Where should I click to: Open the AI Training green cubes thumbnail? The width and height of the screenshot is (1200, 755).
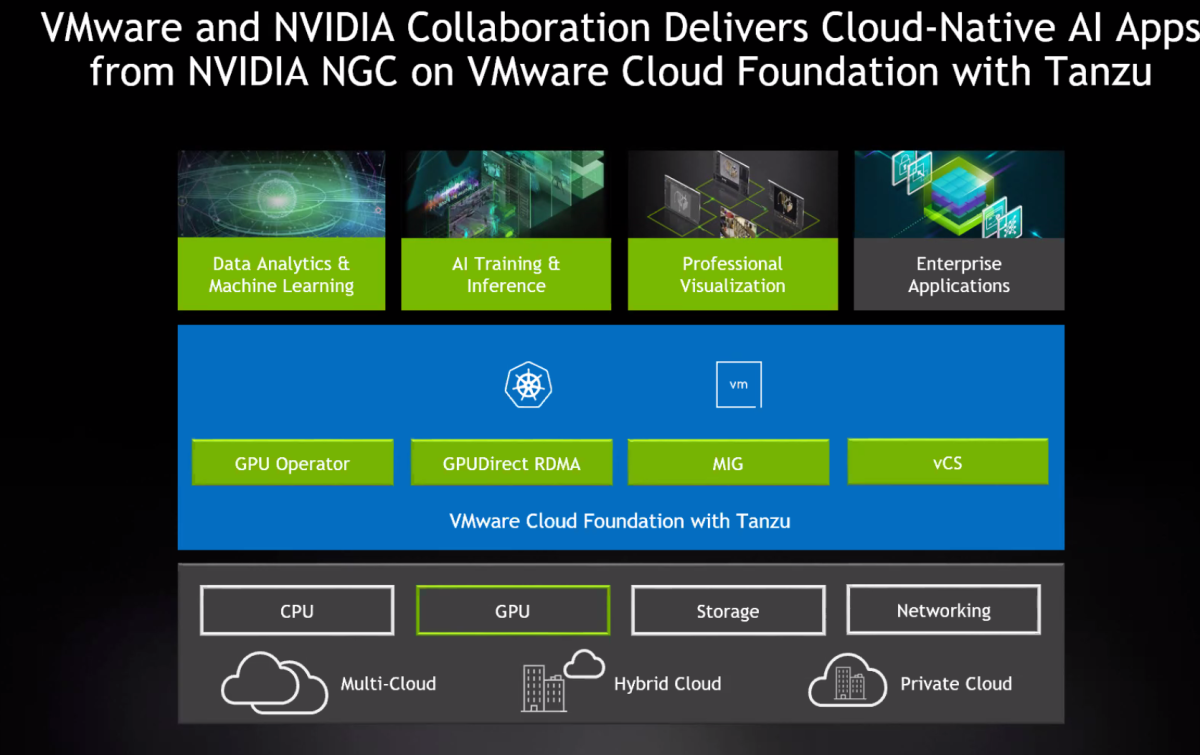(506, 194)
